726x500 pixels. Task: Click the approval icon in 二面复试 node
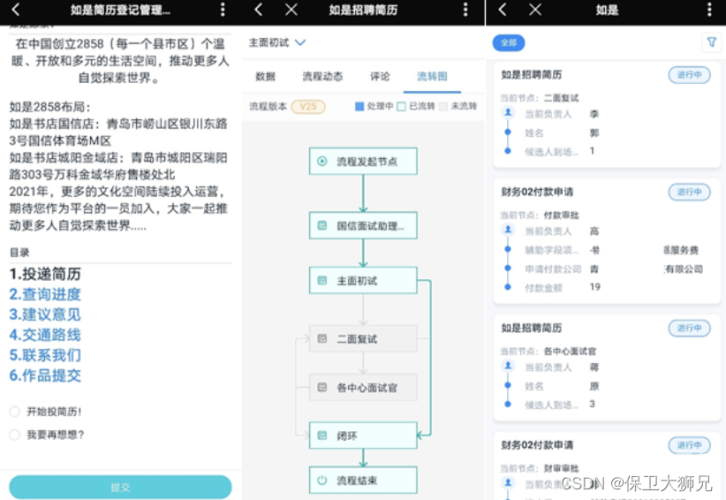coord(322,339)
